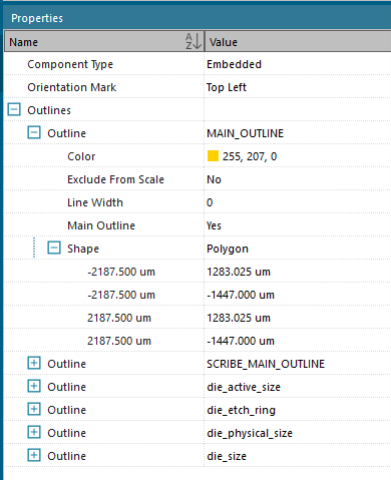Viewport: 391px width, 480px height.
Task: Click the yellow Color swatch
Action: [213, 156]
